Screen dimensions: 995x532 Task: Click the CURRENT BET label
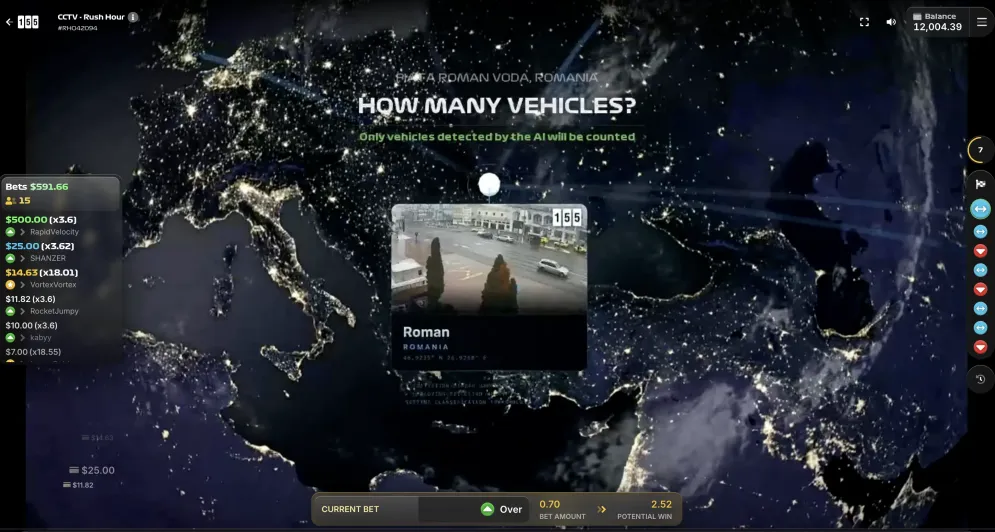pos(350,509)
